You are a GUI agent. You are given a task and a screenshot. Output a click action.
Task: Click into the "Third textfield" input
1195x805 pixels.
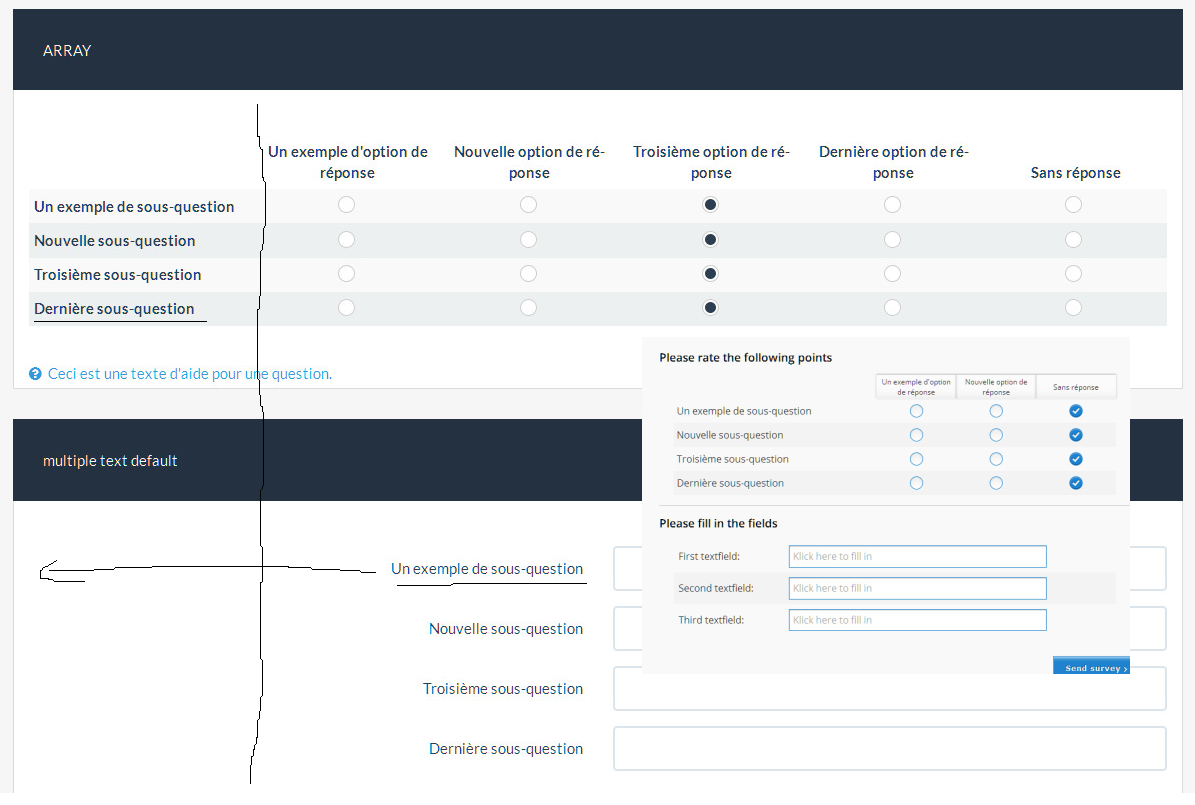click(x=917, y=620)
